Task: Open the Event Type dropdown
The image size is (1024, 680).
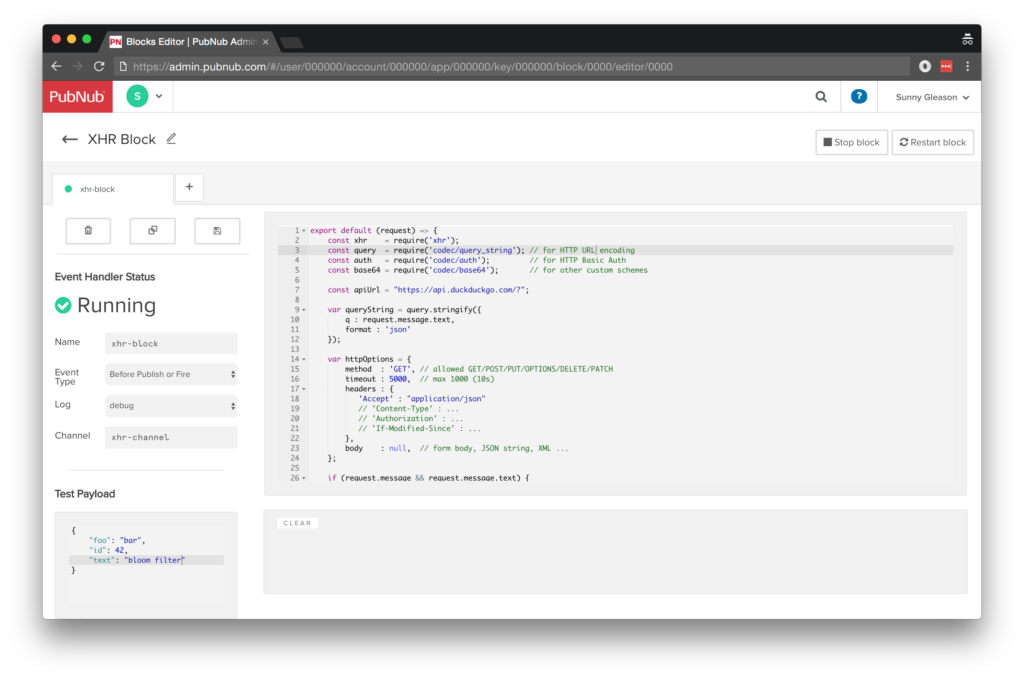Action: click(171, 374)
